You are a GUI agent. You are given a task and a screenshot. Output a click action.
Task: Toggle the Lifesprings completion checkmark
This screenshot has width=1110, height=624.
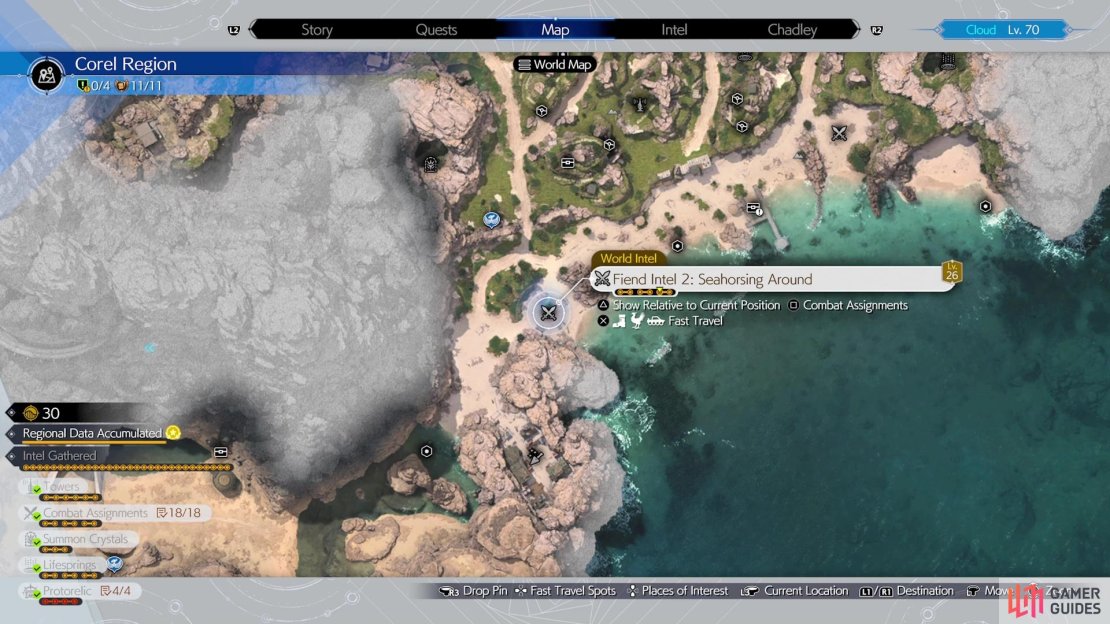point(35,568)
